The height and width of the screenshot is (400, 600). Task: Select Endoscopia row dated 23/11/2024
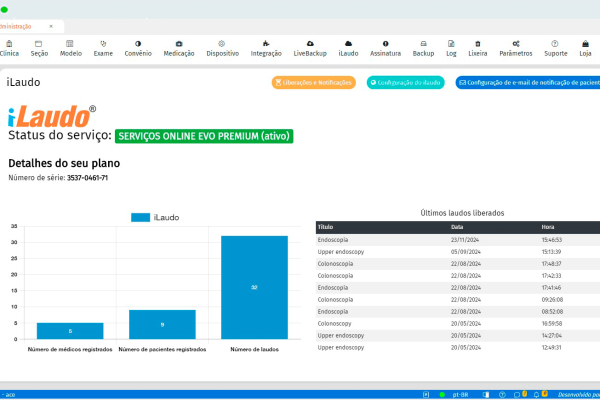[x=458, y=240]
